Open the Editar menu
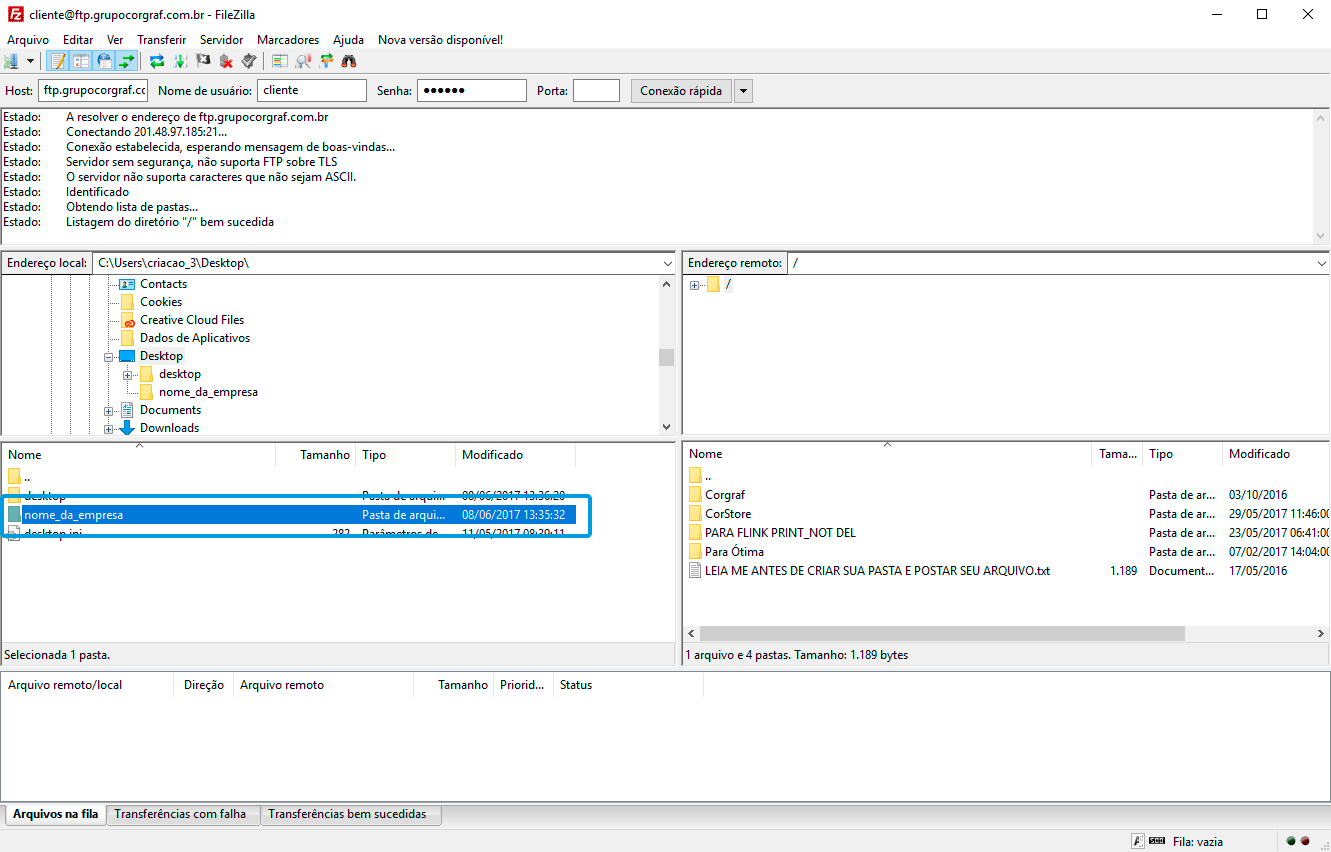The image size is (1331, 852). coord(78,40)
